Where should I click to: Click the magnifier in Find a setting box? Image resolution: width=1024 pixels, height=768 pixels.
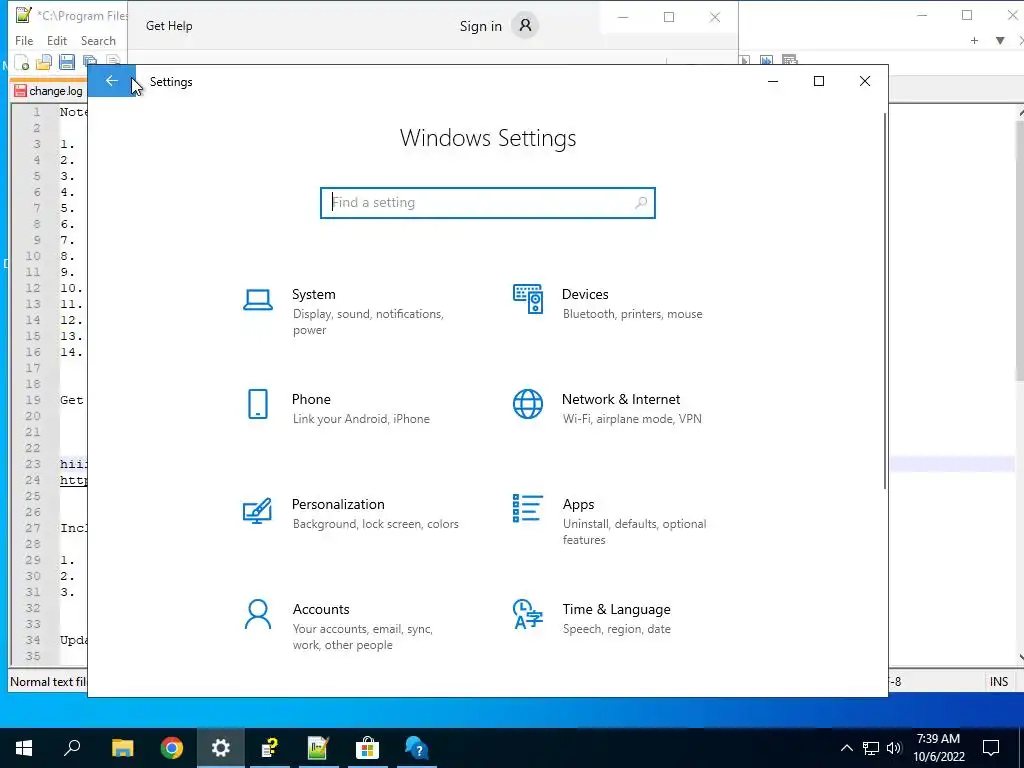click(x=641, y=202)
